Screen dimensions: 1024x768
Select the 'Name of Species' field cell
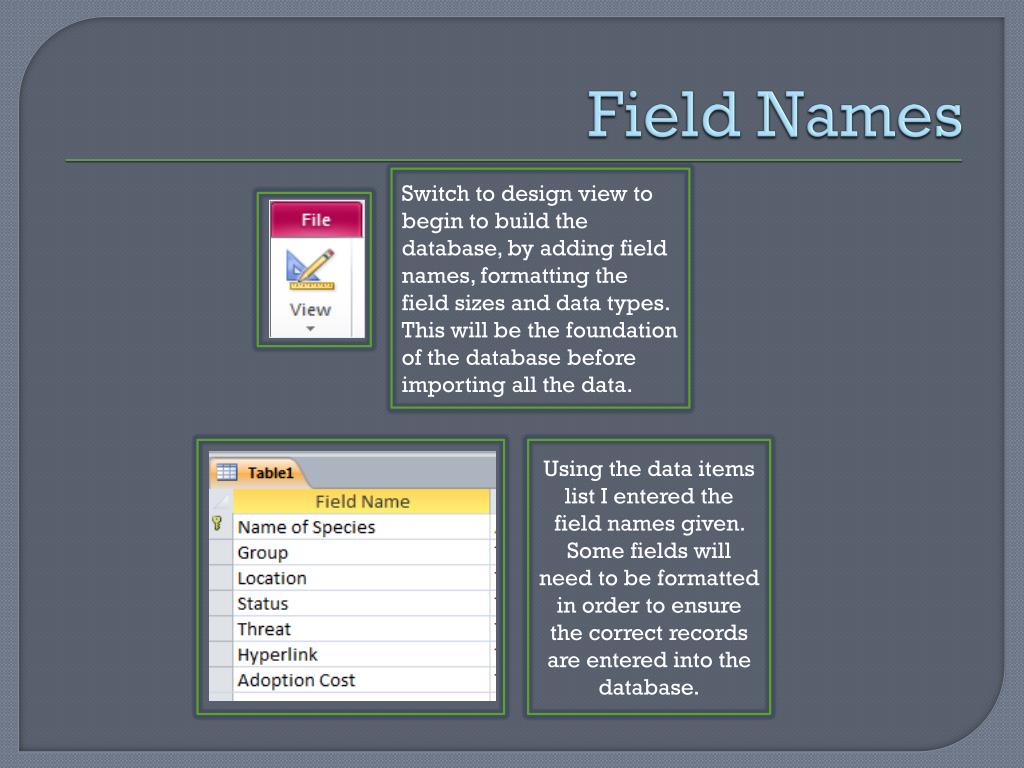361,527
